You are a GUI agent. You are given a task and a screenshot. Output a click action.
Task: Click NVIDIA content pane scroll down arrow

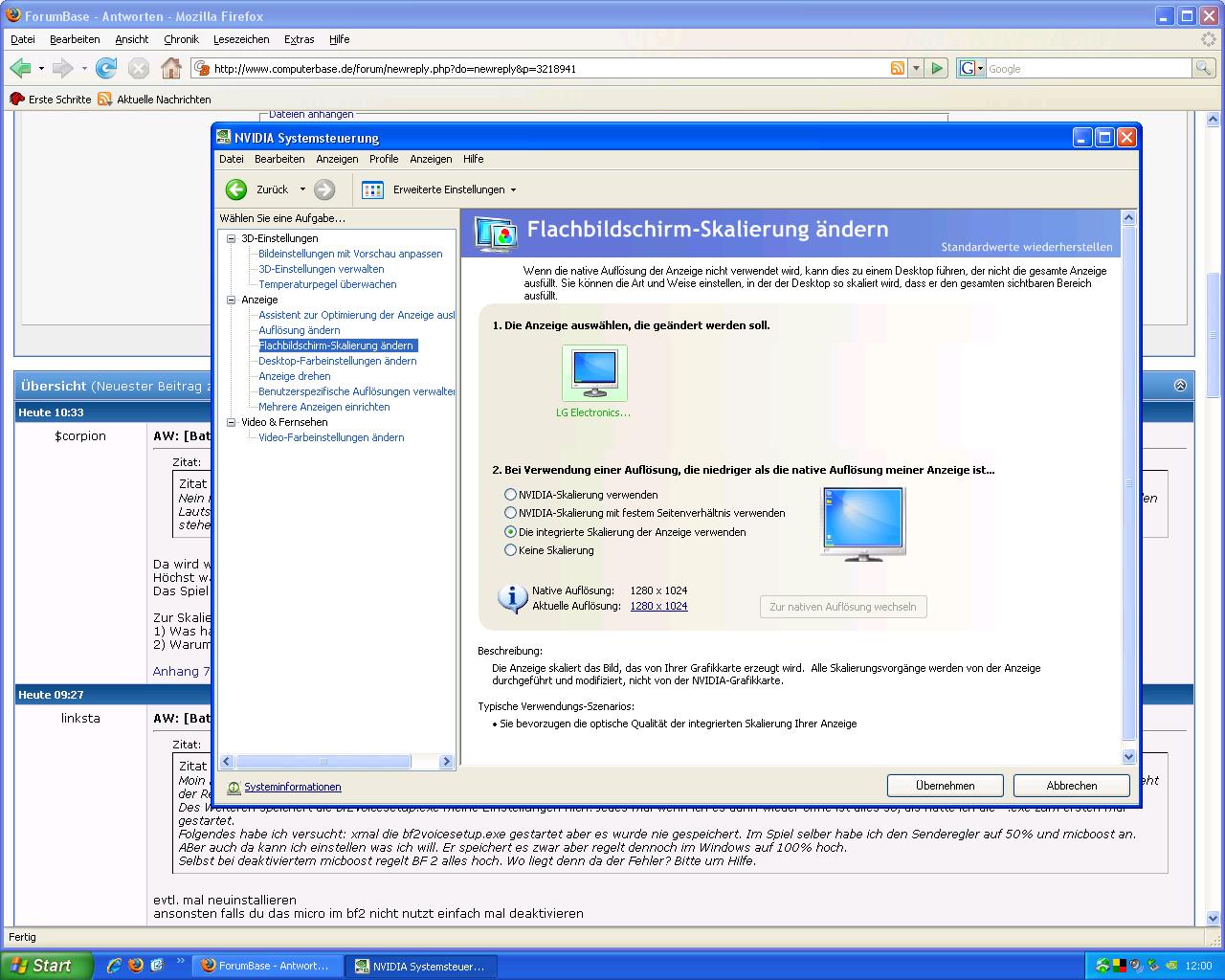[1128, 756]
